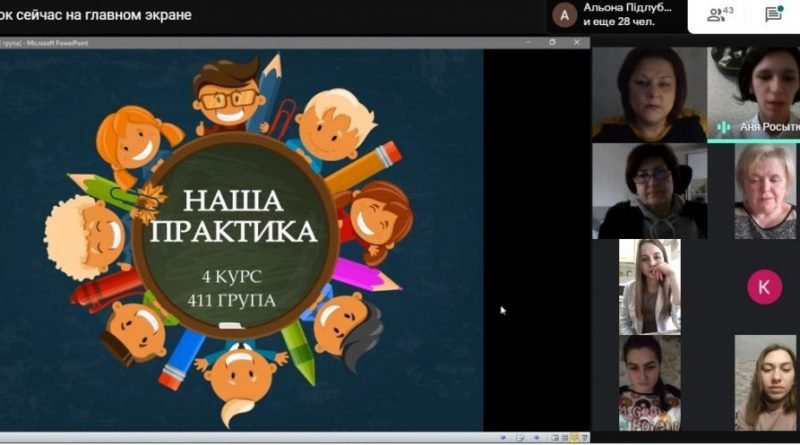The height and width of the screenshot is (445, 800).
Task: Click the 'НАША ПРАКТИКА' slide title
Action: point(233,216)
